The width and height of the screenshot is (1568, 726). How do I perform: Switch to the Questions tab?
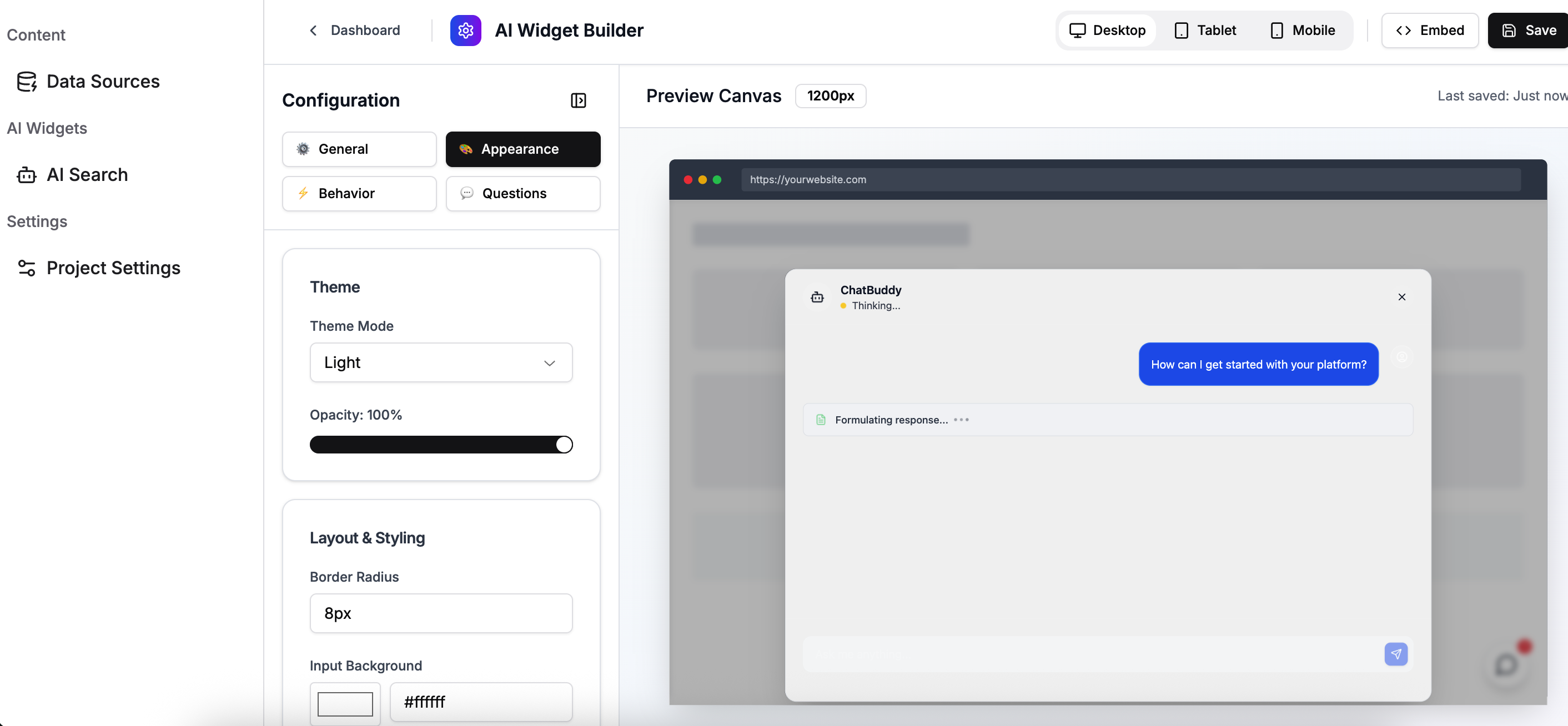point(522,194)
